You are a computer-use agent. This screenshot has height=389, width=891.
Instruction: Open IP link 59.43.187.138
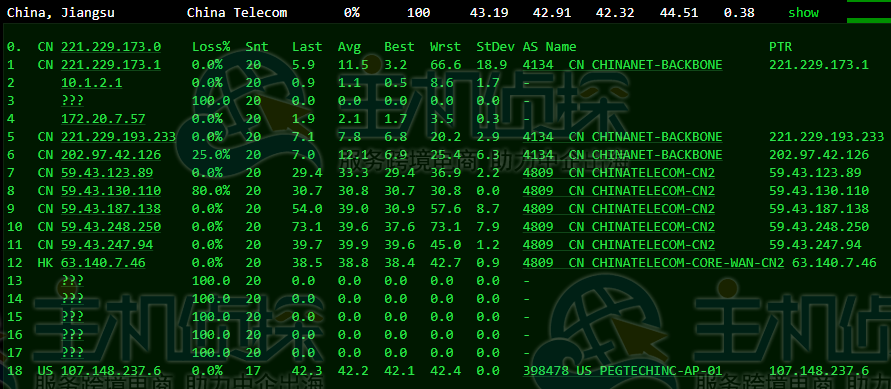pos(111,208)
